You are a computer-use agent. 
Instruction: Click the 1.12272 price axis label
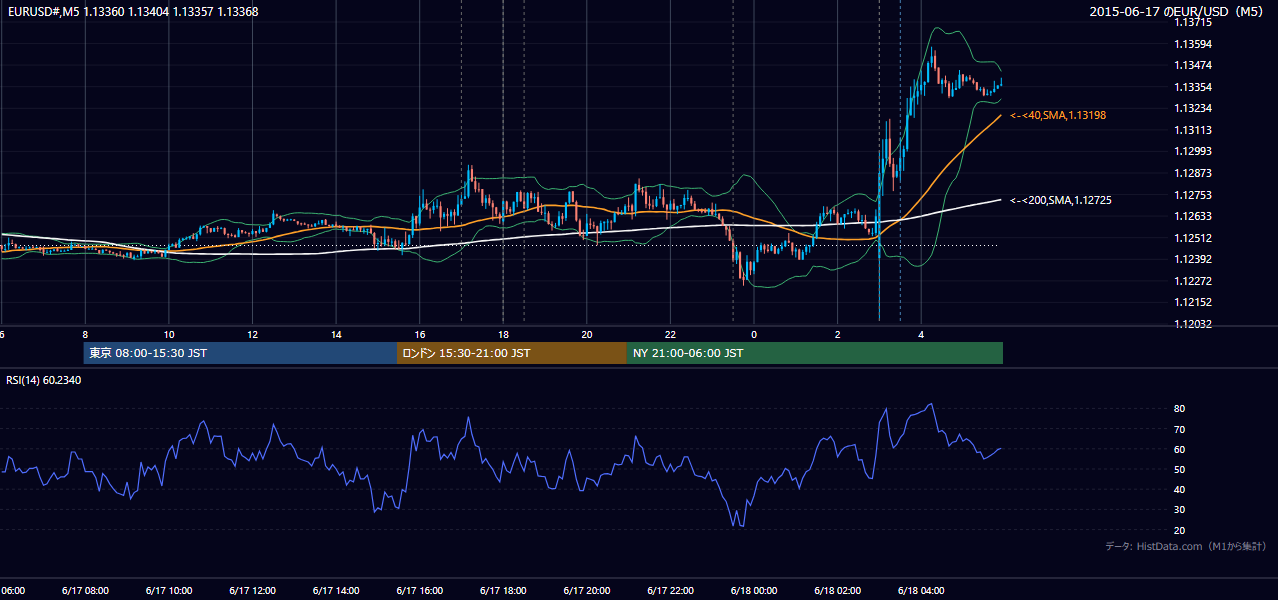[1193, 281]
